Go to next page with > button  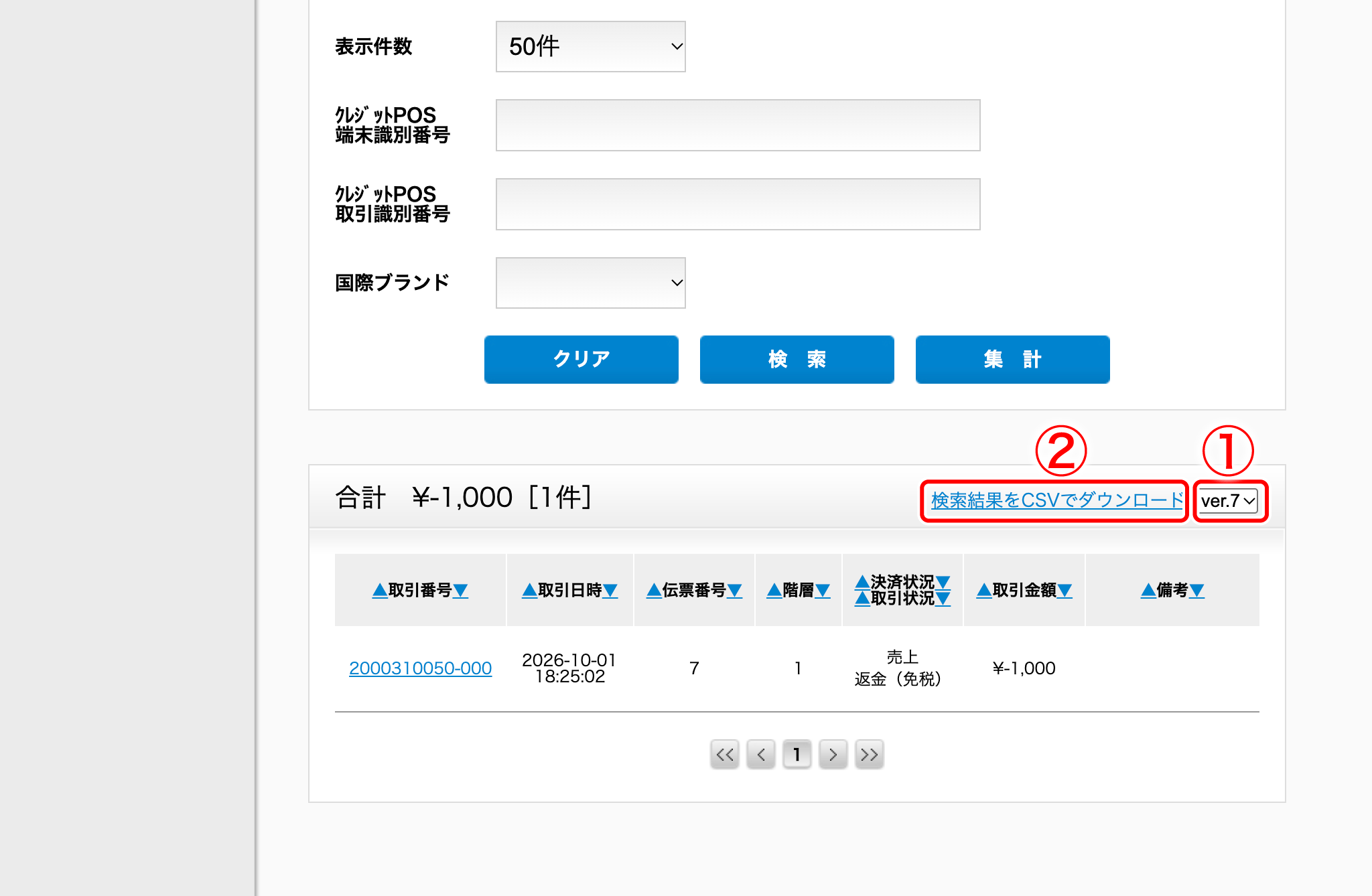833,755
